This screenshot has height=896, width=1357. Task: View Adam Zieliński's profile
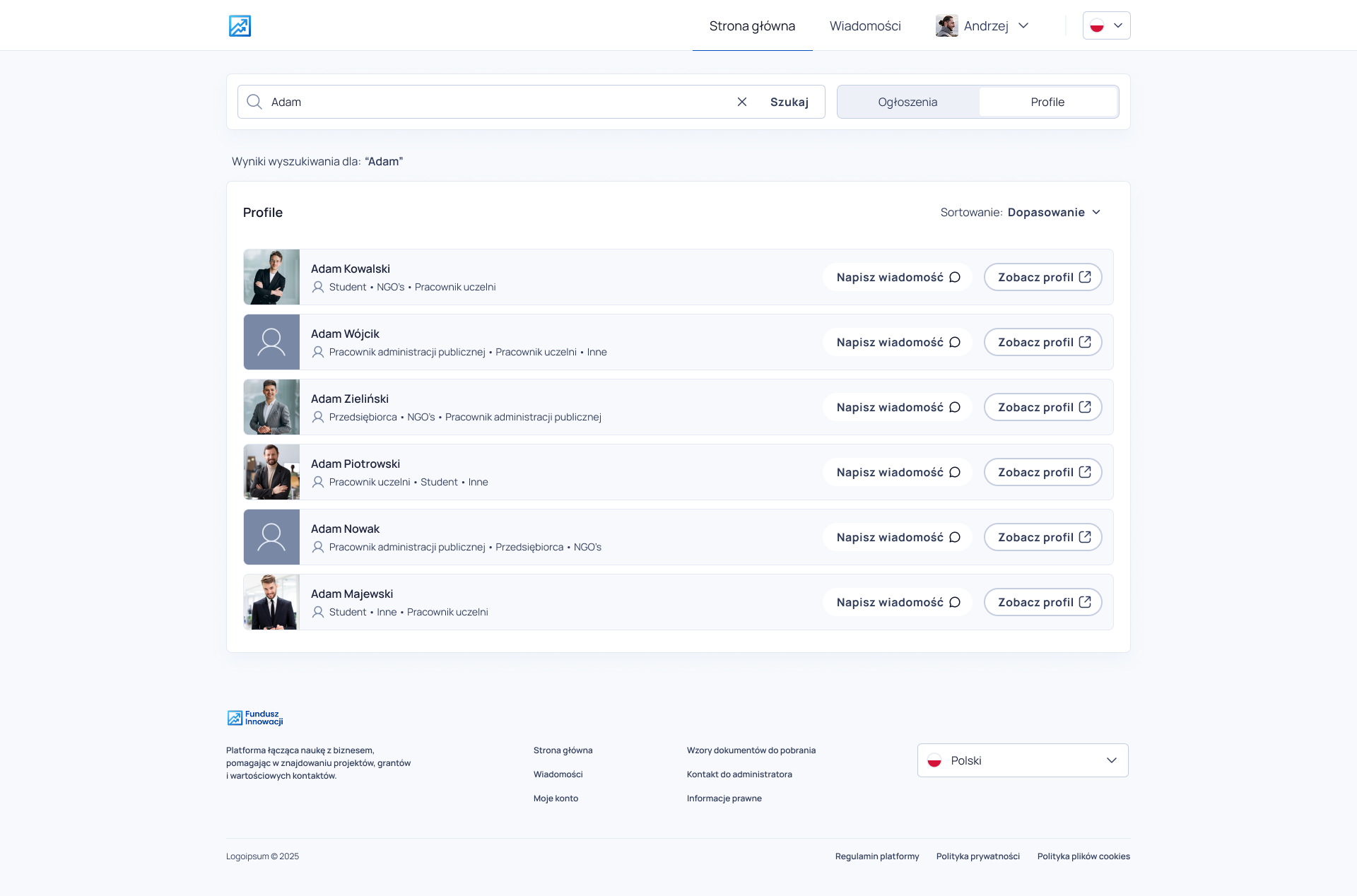point(1043,407)
